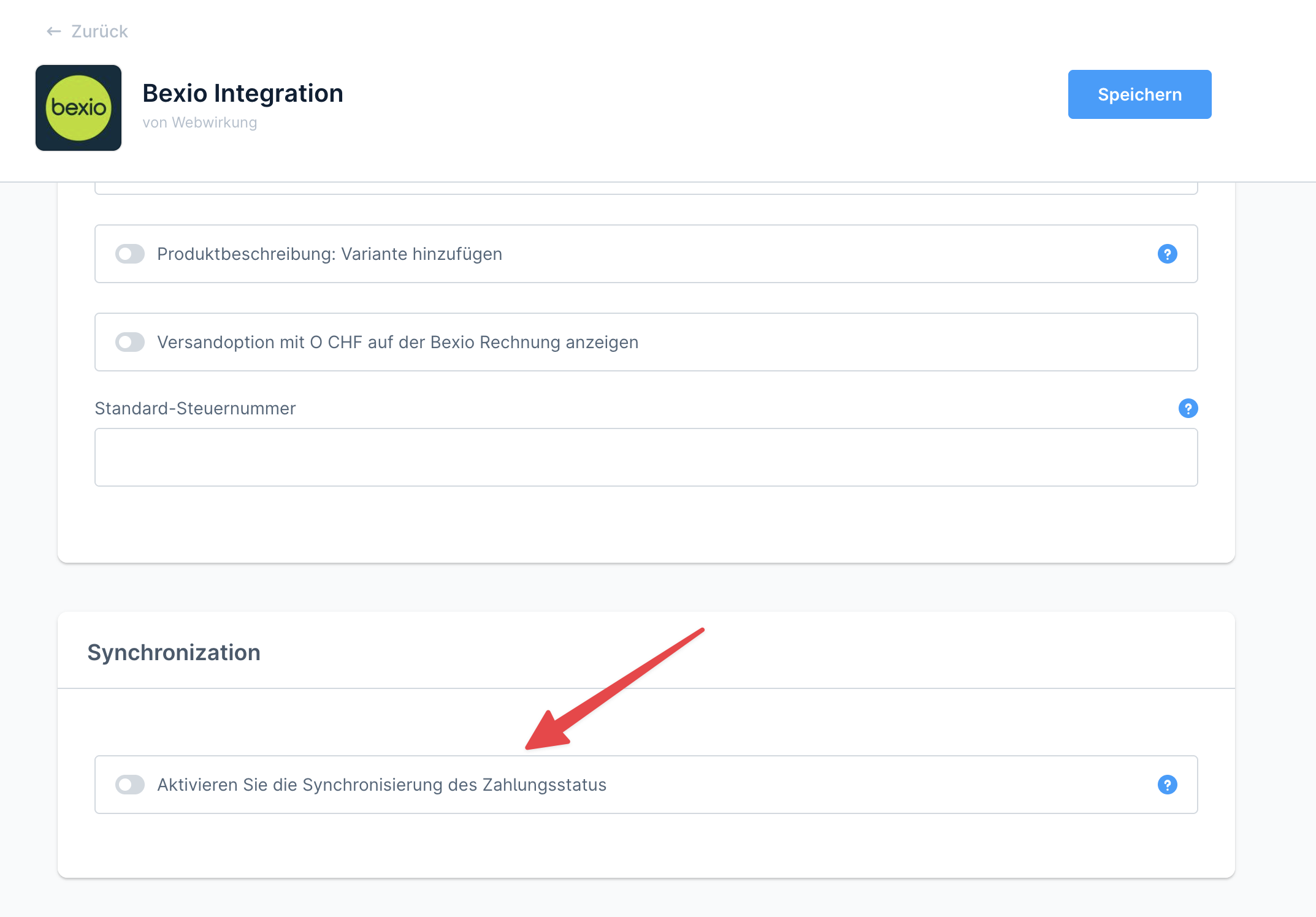Viewport: 1316px width, 917px height.
Task: Turn on Versandoption mit 0 CHF anzeigen
Action: coord(129,342)
